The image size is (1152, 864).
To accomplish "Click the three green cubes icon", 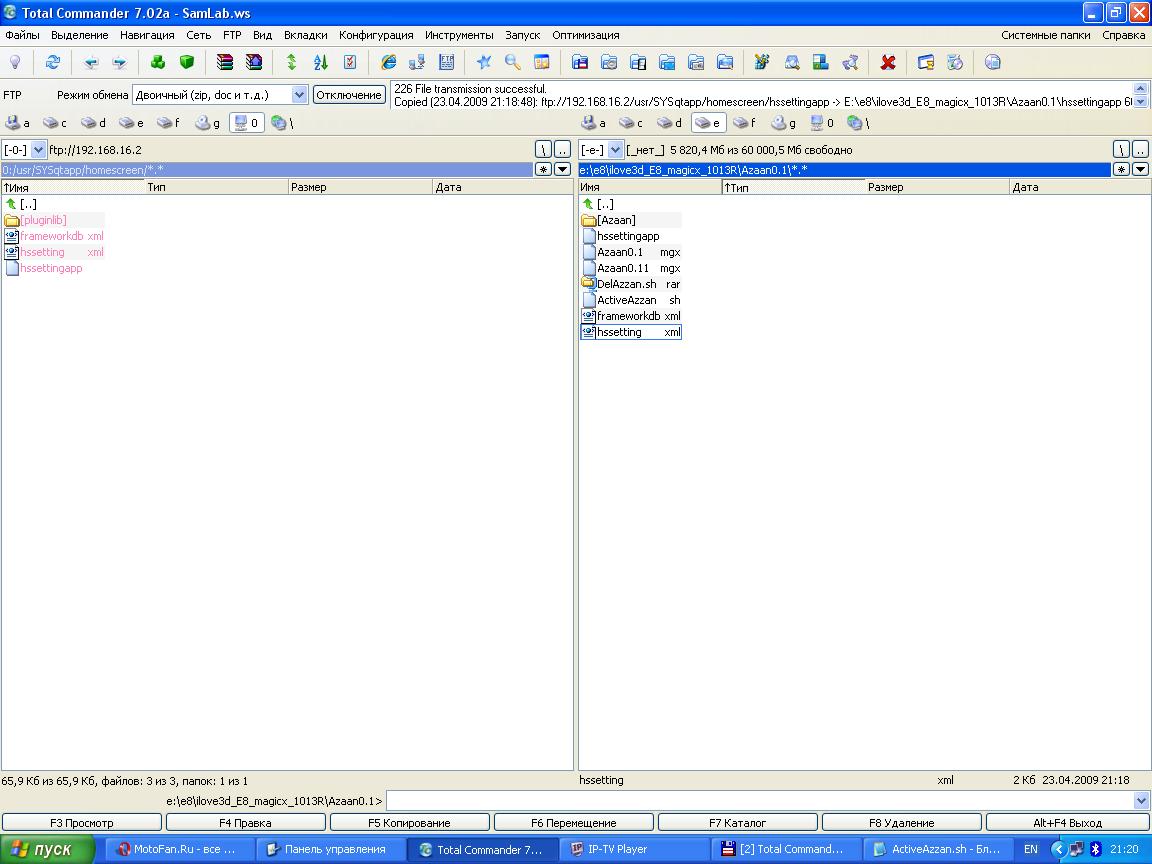I will (158, 62).
